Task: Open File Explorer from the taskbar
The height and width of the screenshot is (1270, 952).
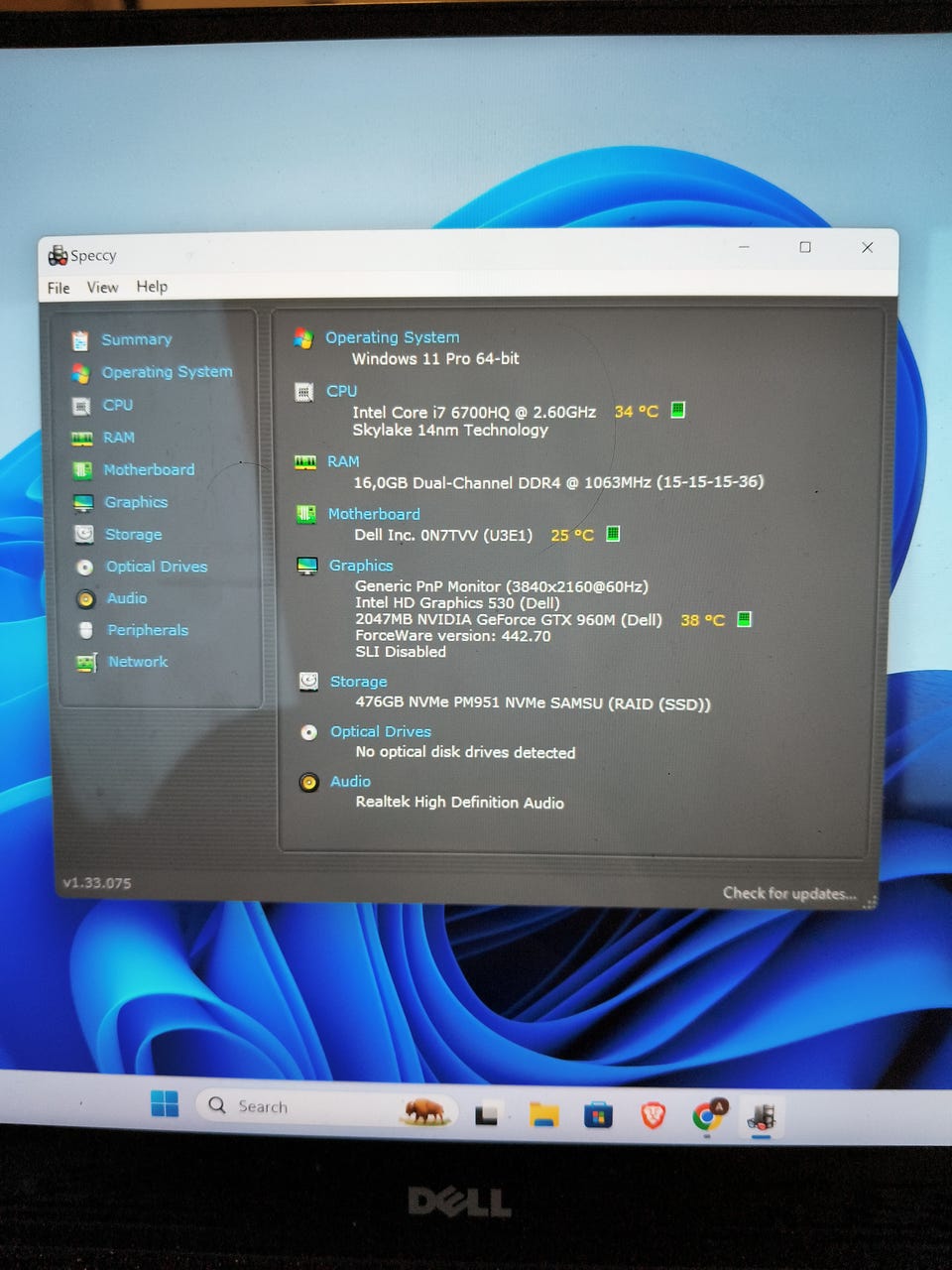Action: coord(543,1115)
